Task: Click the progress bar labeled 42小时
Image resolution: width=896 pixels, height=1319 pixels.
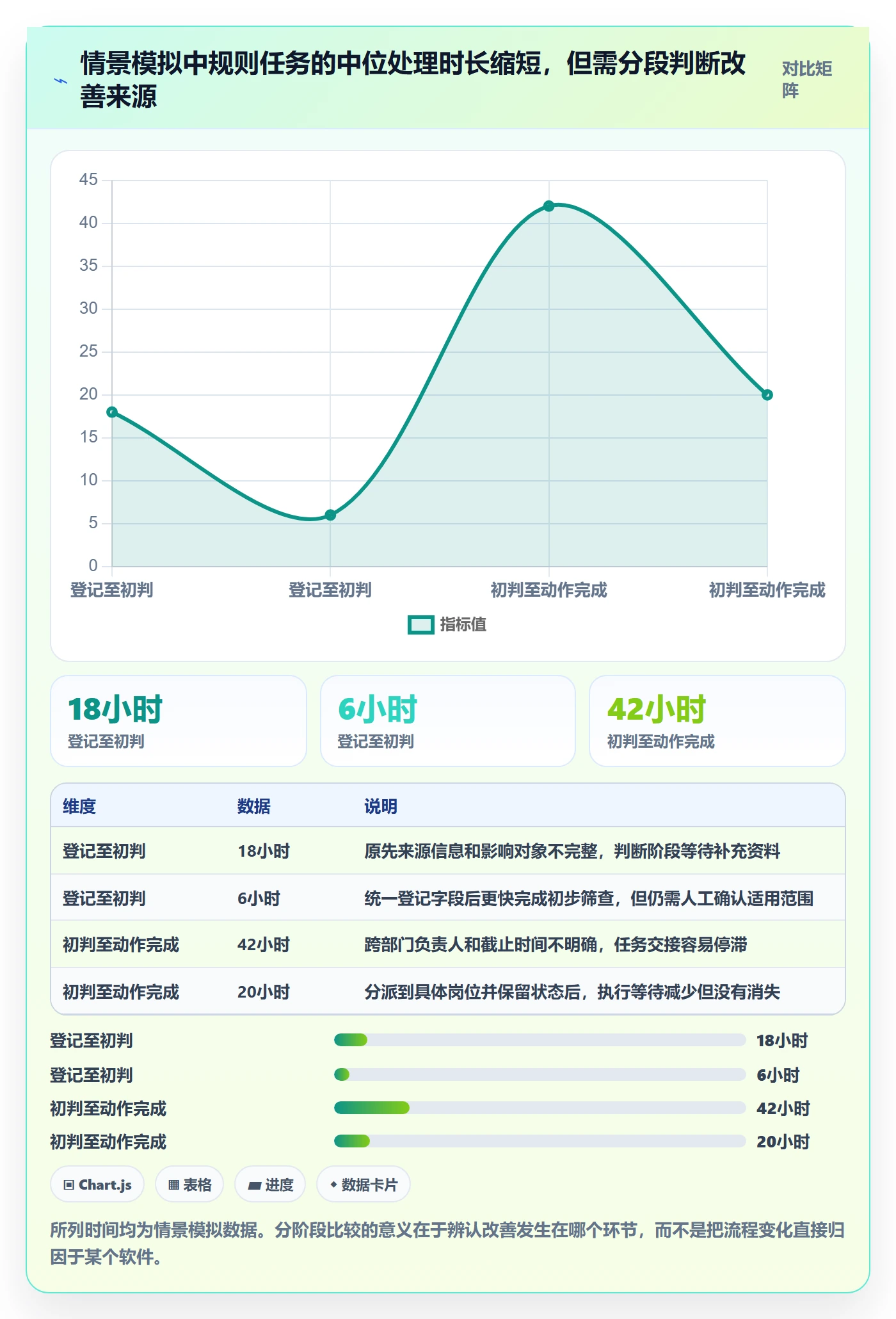Action: (540, 1108)
